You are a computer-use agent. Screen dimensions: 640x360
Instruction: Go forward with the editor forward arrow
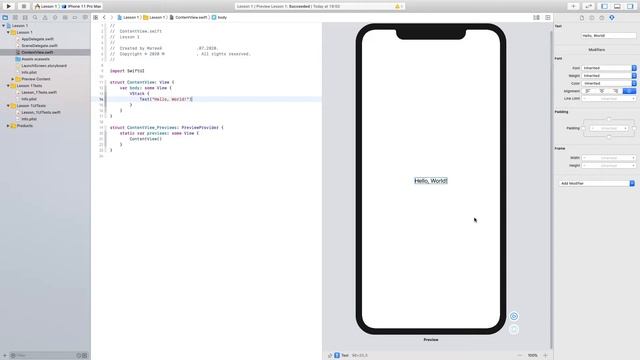coord(111,18)
